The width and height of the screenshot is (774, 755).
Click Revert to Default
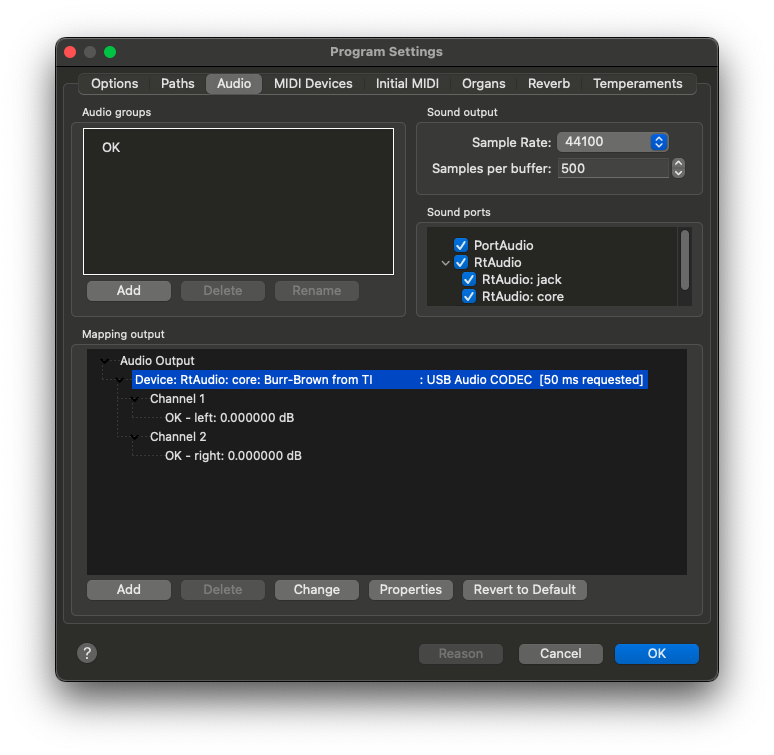pyautogui.click(x=525, y=590)
